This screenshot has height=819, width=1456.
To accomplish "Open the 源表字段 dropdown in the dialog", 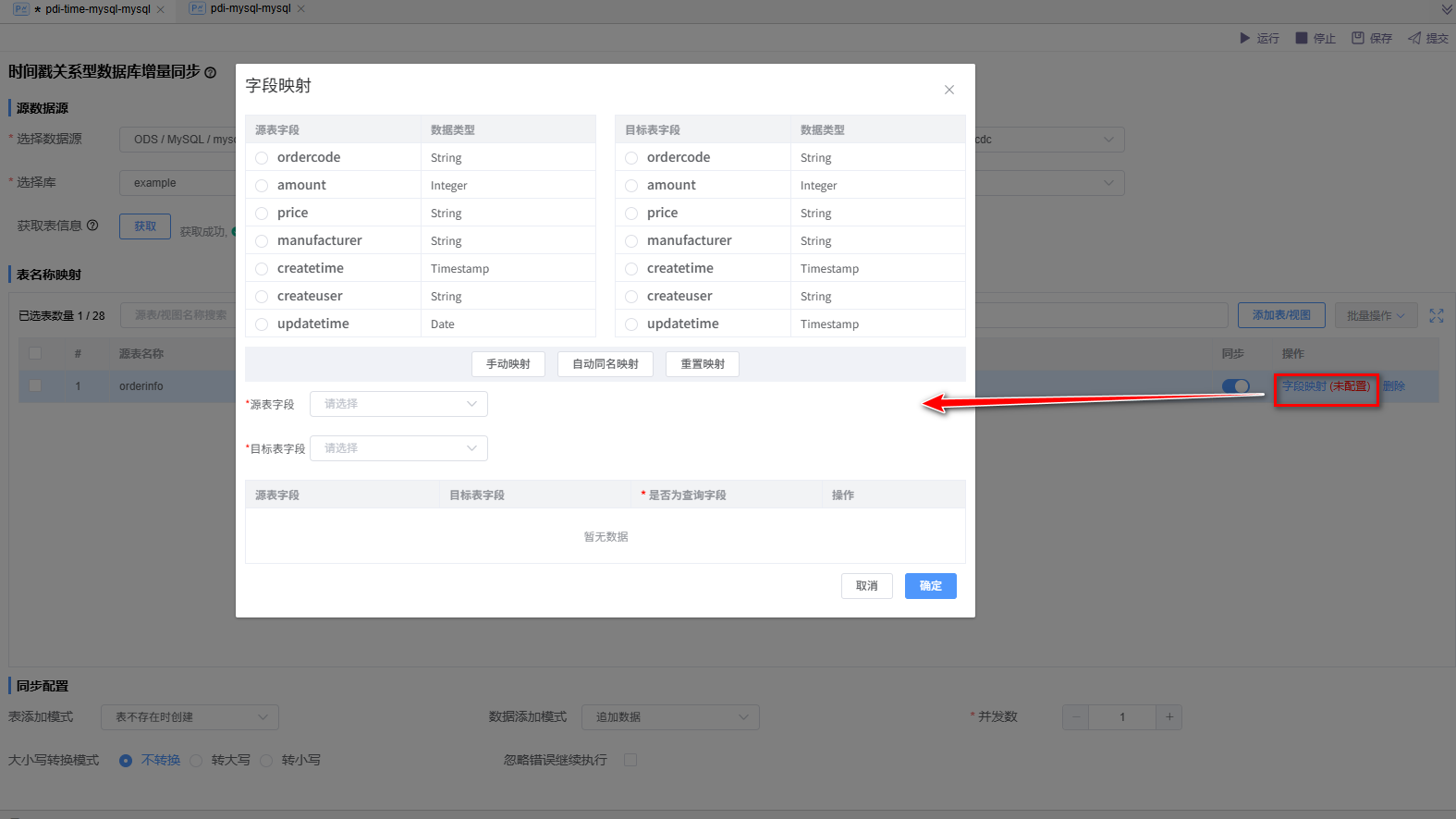I will point(398,404).
